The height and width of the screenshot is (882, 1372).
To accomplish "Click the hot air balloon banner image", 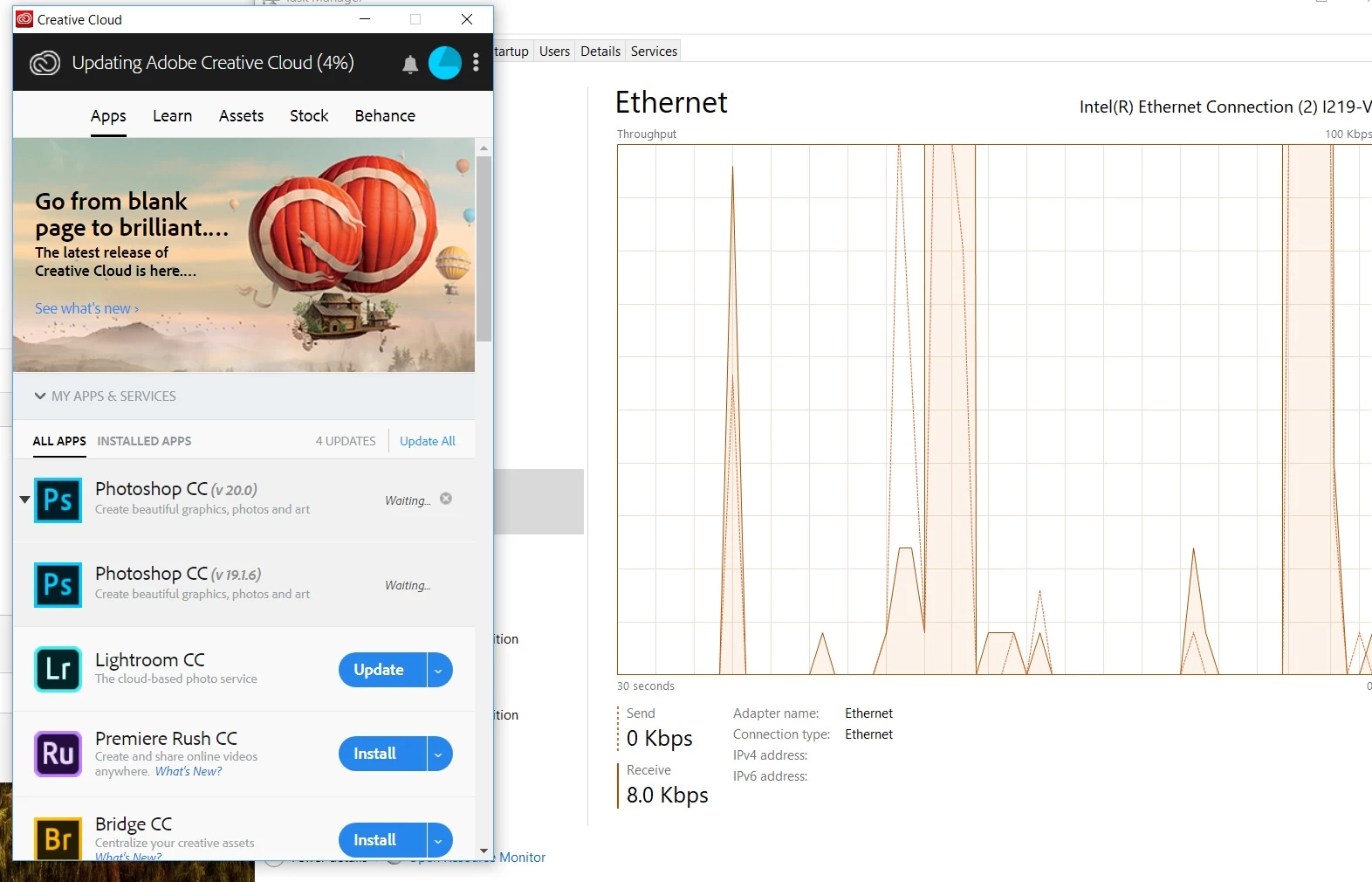I will point(244,255).
